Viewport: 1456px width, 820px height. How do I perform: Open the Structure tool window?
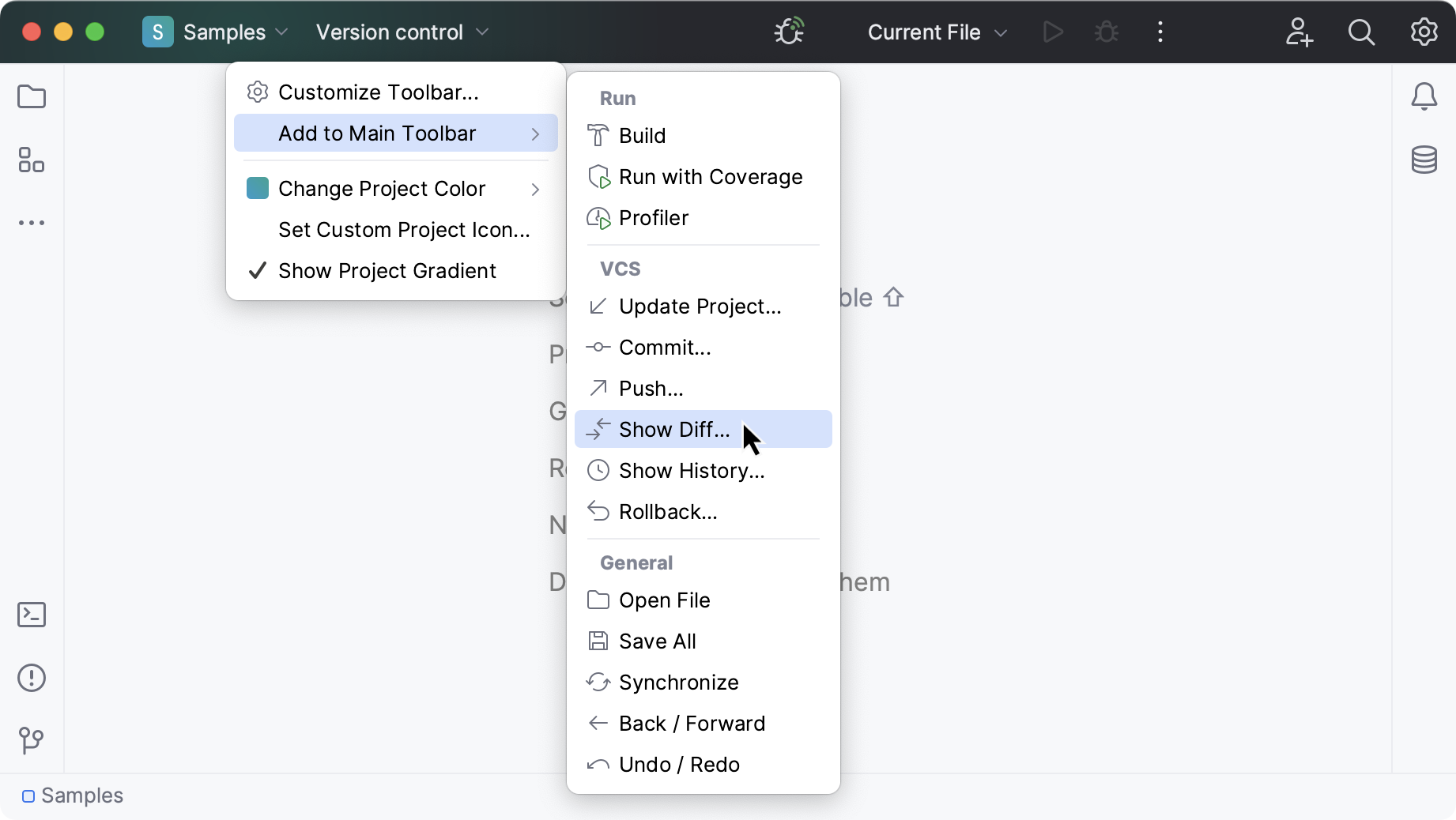tap(31, 160)
